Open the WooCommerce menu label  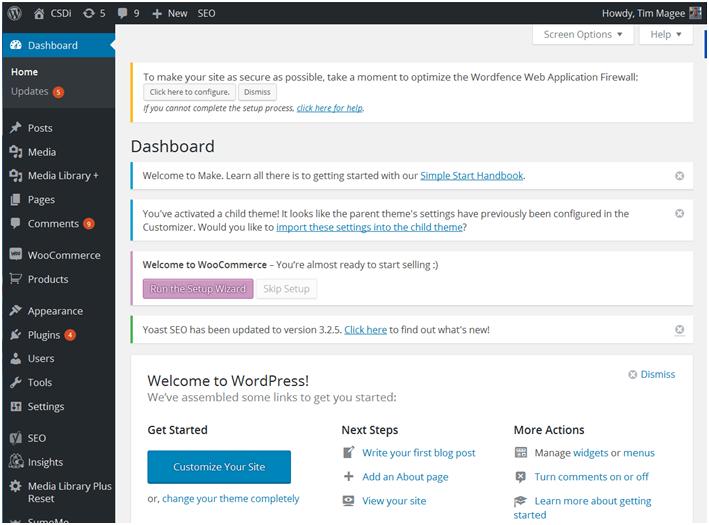coord(64,255)
